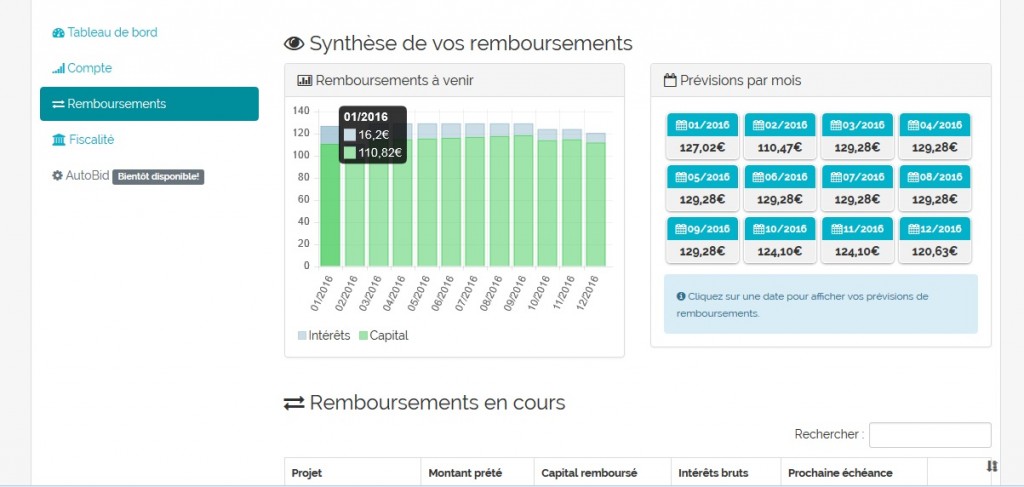Screen dimensions: 1024x487
Task: Click the Bientôt disponible badge
Action: tap(158, 177)
